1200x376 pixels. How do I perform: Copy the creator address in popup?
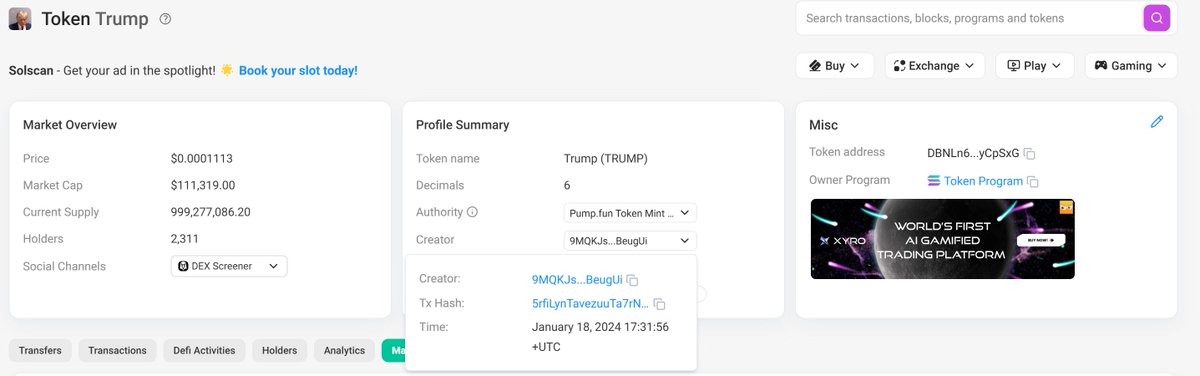(x=632, y=280)
